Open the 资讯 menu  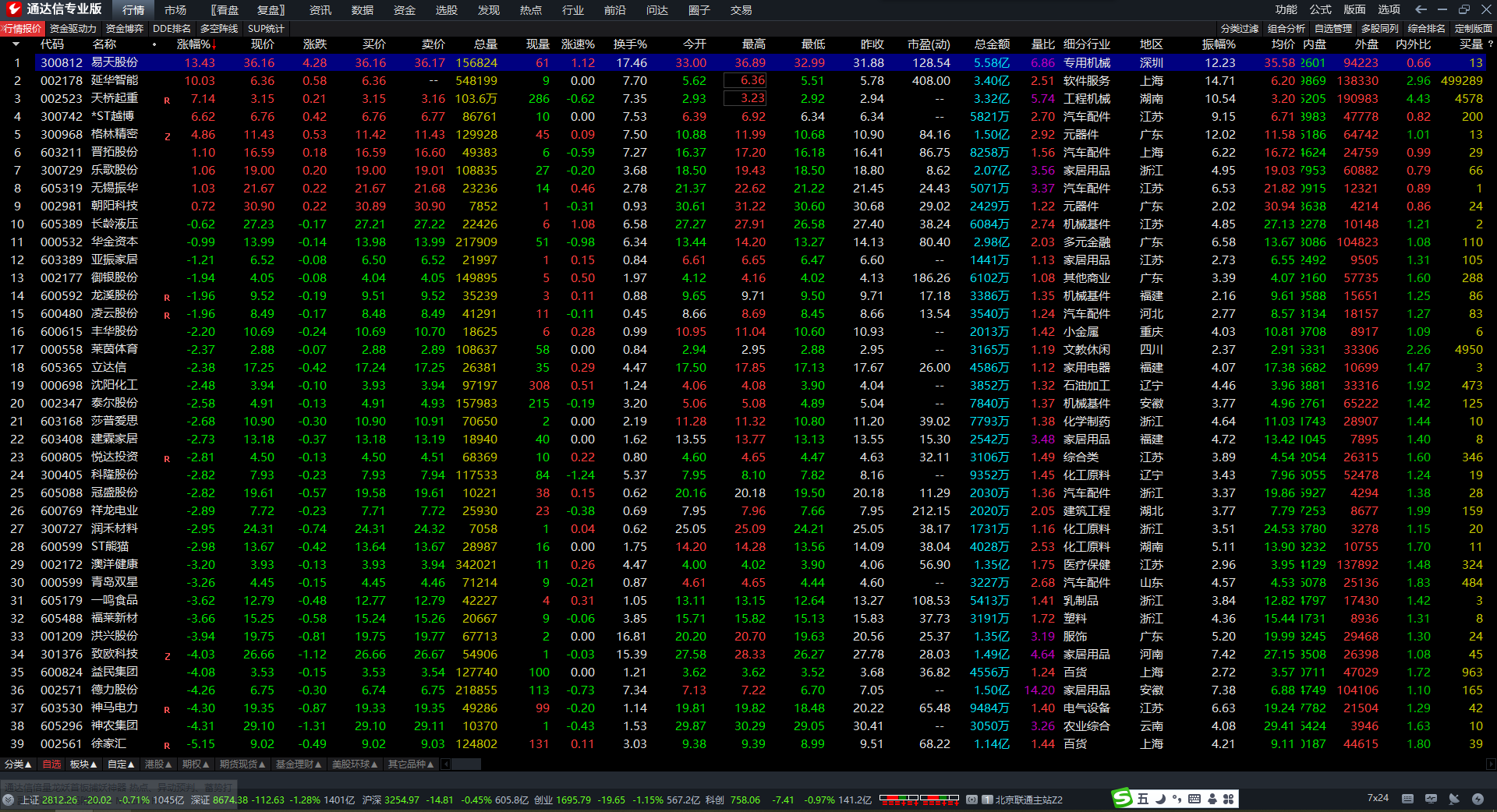coord(320,10)
